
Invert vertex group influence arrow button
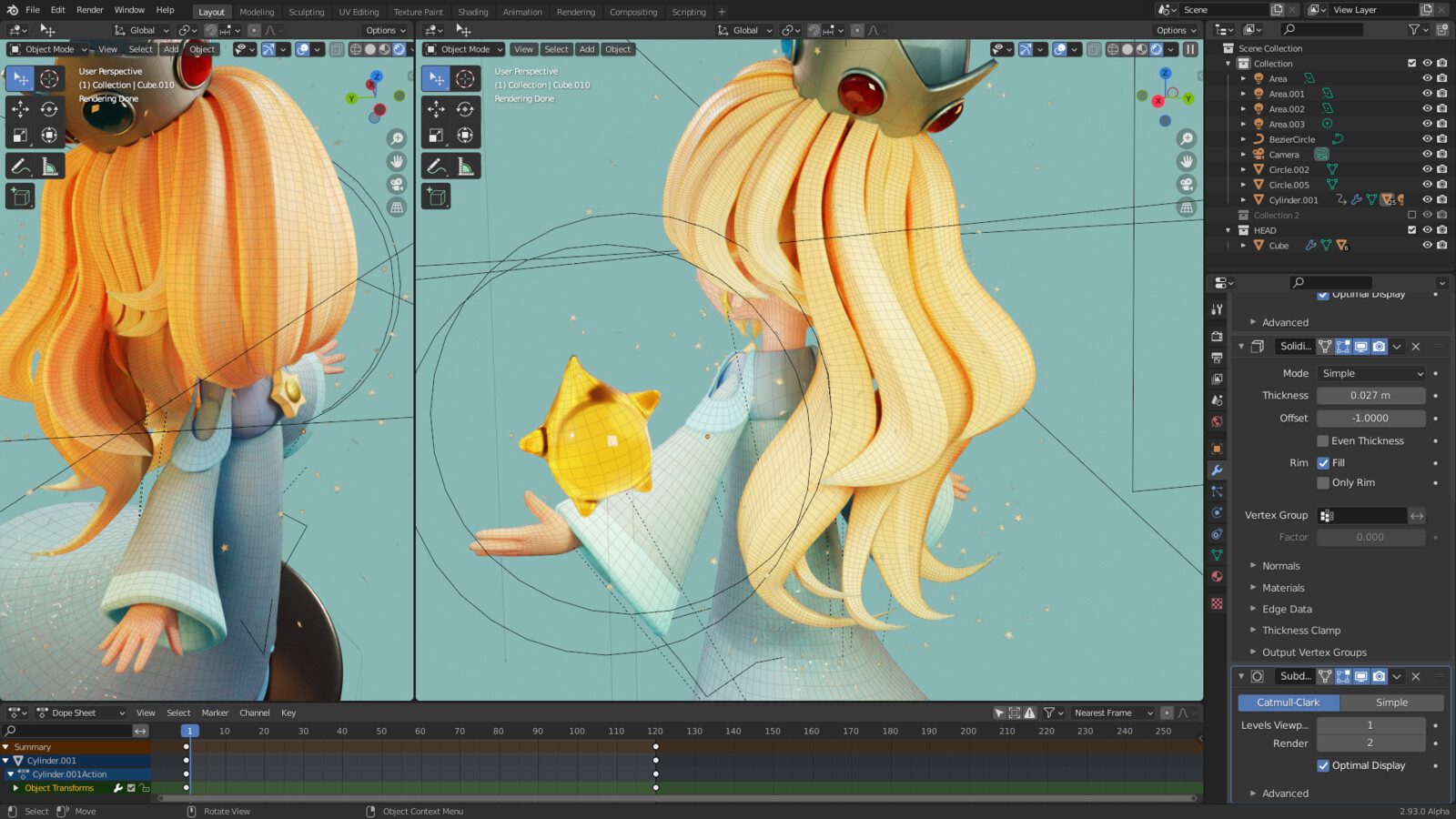[1417, 516]
